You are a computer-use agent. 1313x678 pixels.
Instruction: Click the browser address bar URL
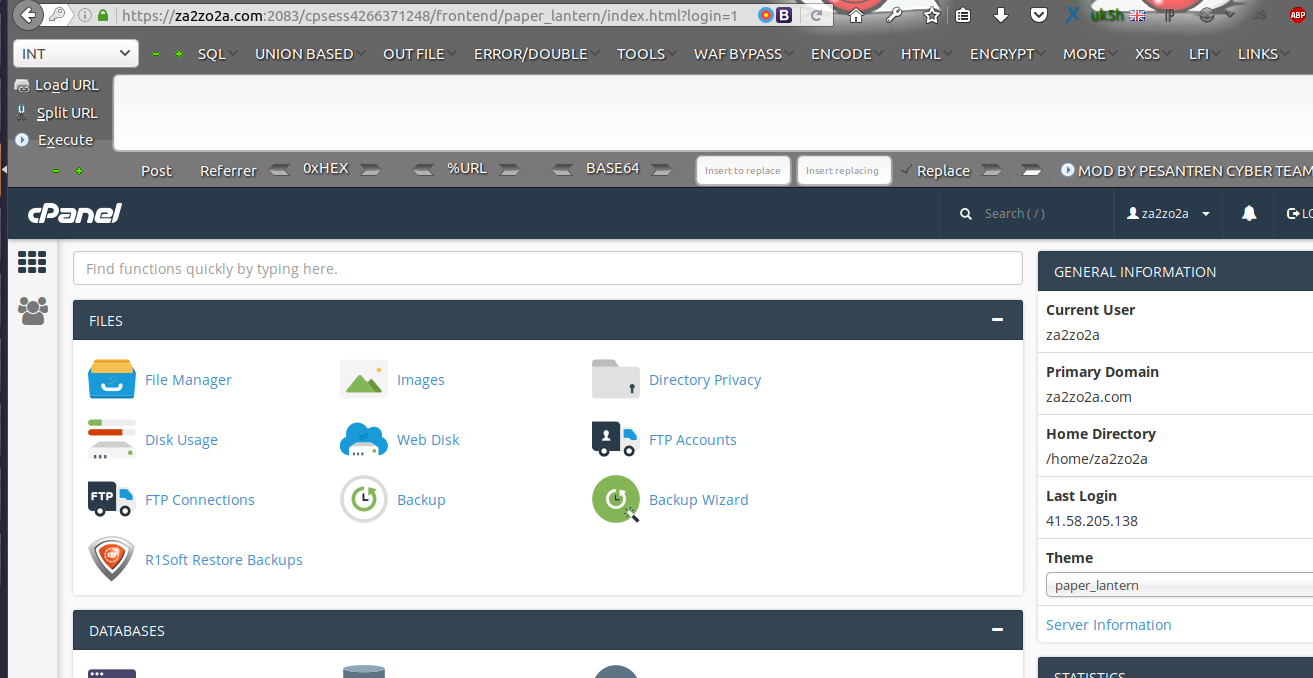429,15
